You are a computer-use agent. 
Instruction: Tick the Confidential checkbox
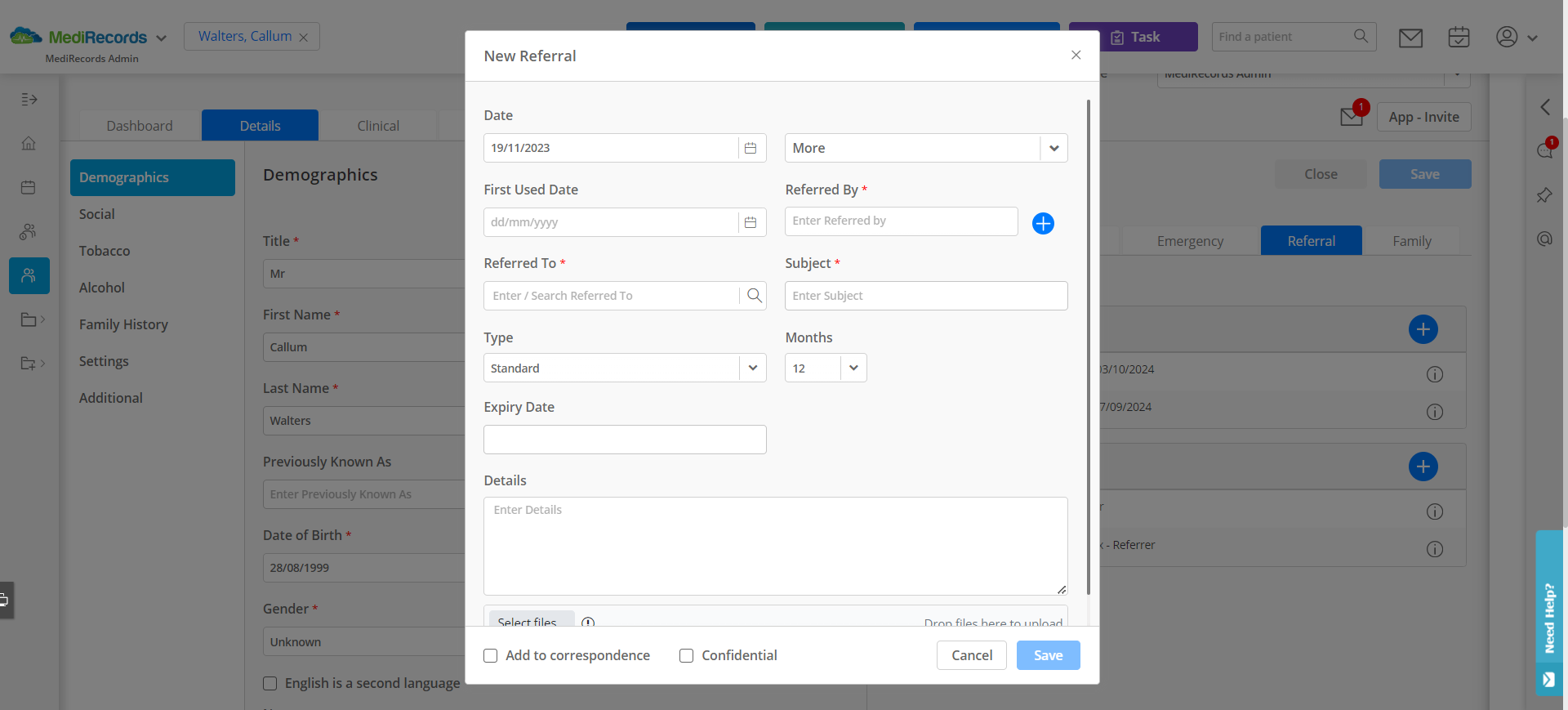[687, 655]
